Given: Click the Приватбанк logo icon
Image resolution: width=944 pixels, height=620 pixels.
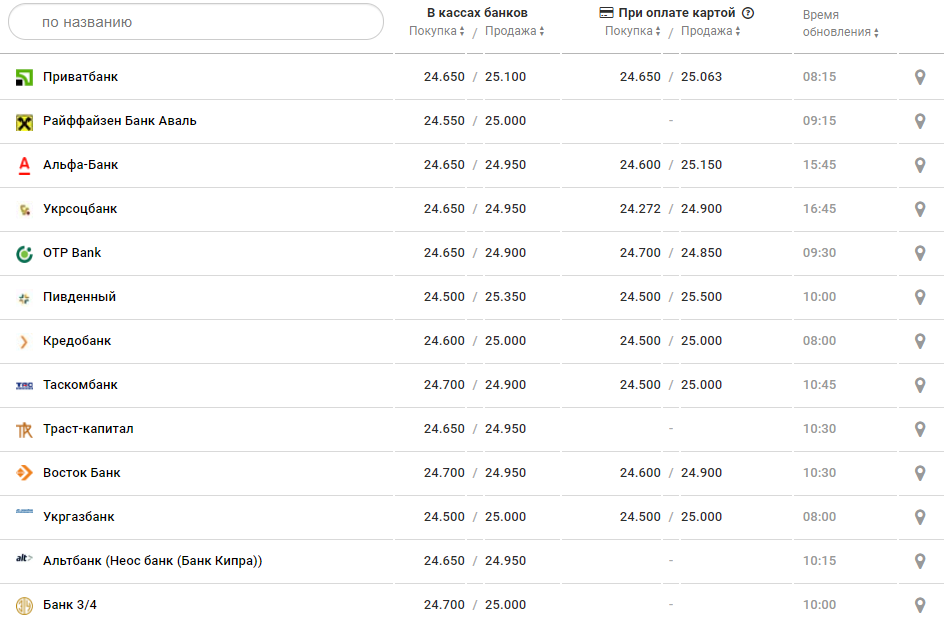Looking at the screenshot, I should pyautogui.click(x=25, y=77).
